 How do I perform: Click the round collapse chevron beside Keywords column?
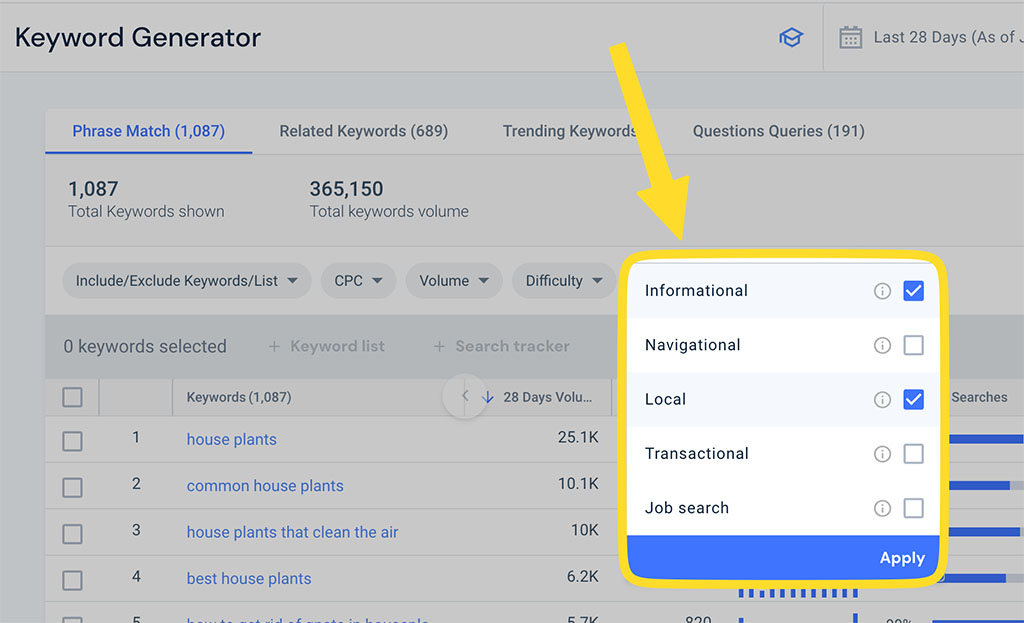coord(464,396)
